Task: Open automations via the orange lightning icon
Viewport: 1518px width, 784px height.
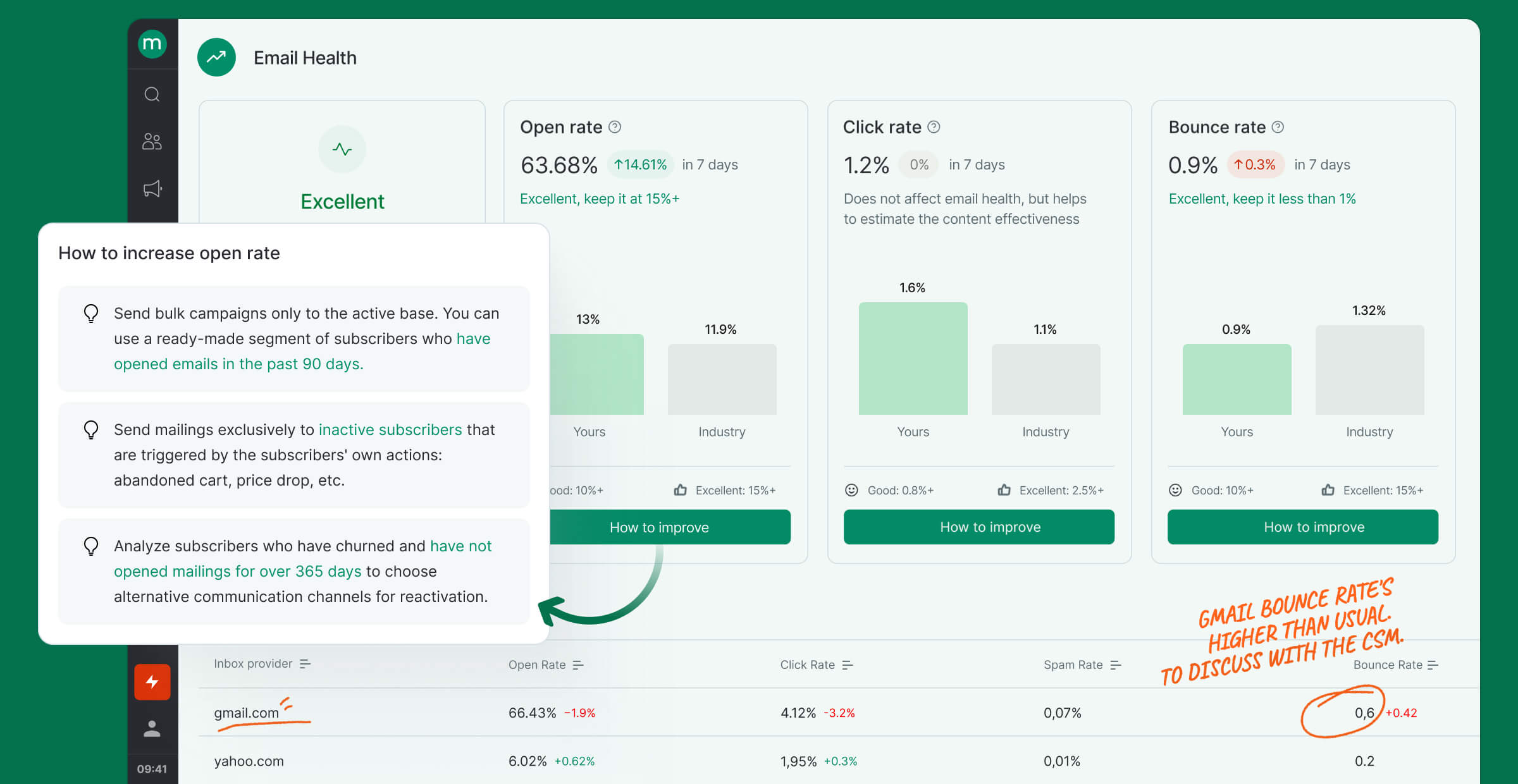Action: tap(152, 682)
